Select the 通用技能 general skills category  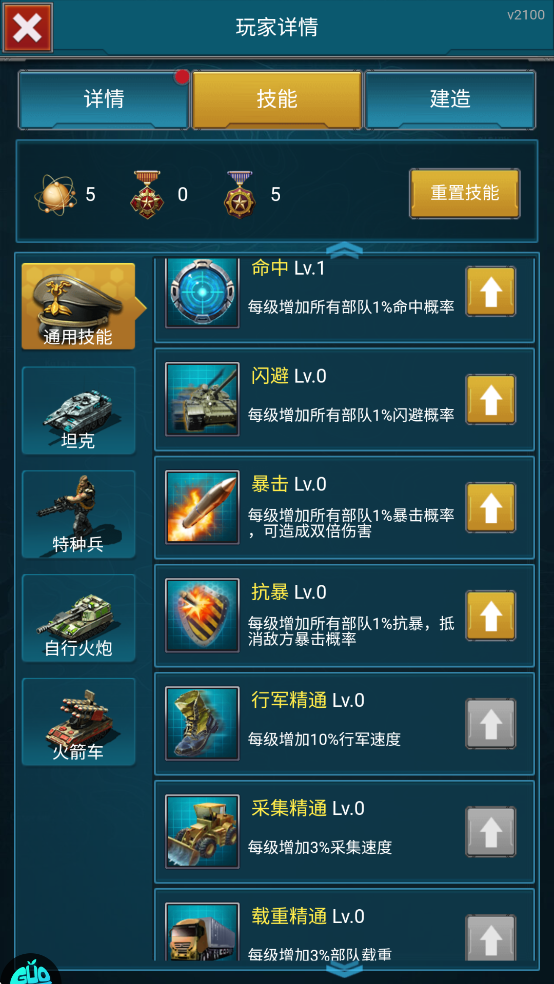[x=78, y=306]
